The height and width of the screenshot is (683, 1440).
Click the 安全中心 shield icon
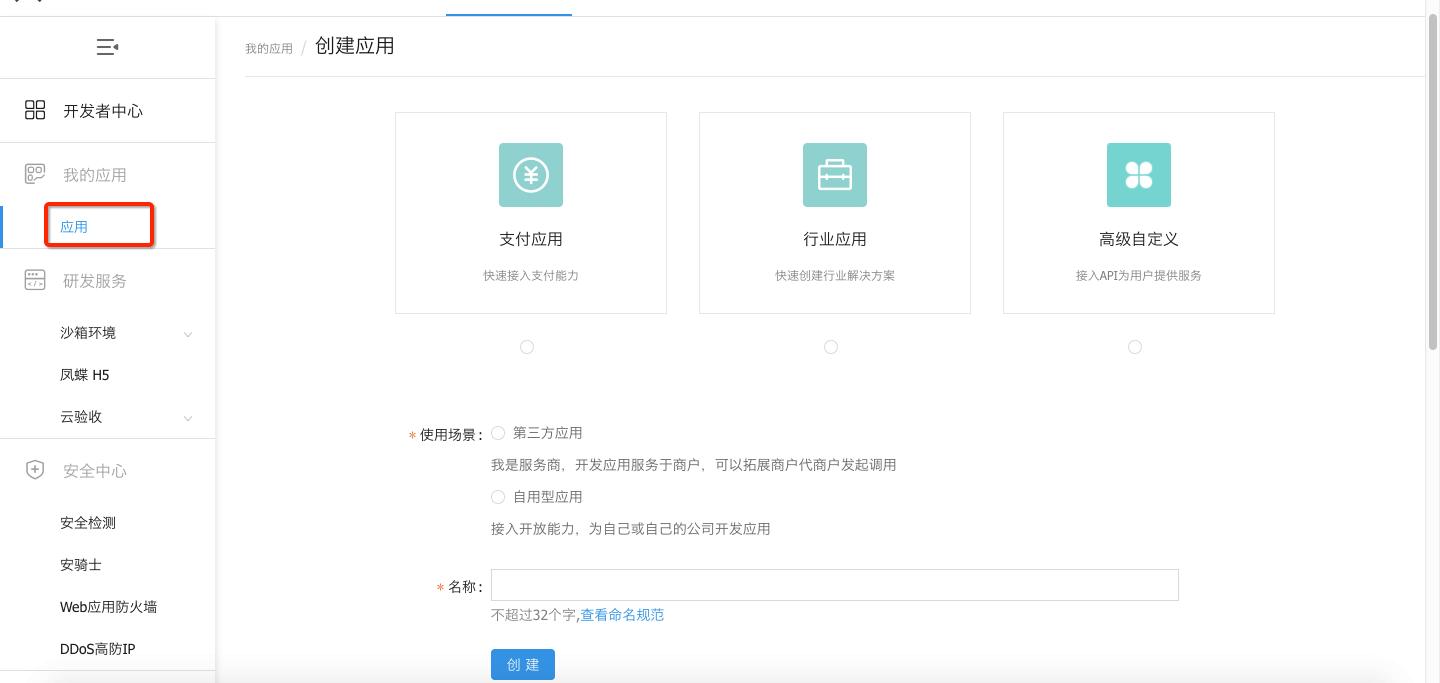point(35,470)
